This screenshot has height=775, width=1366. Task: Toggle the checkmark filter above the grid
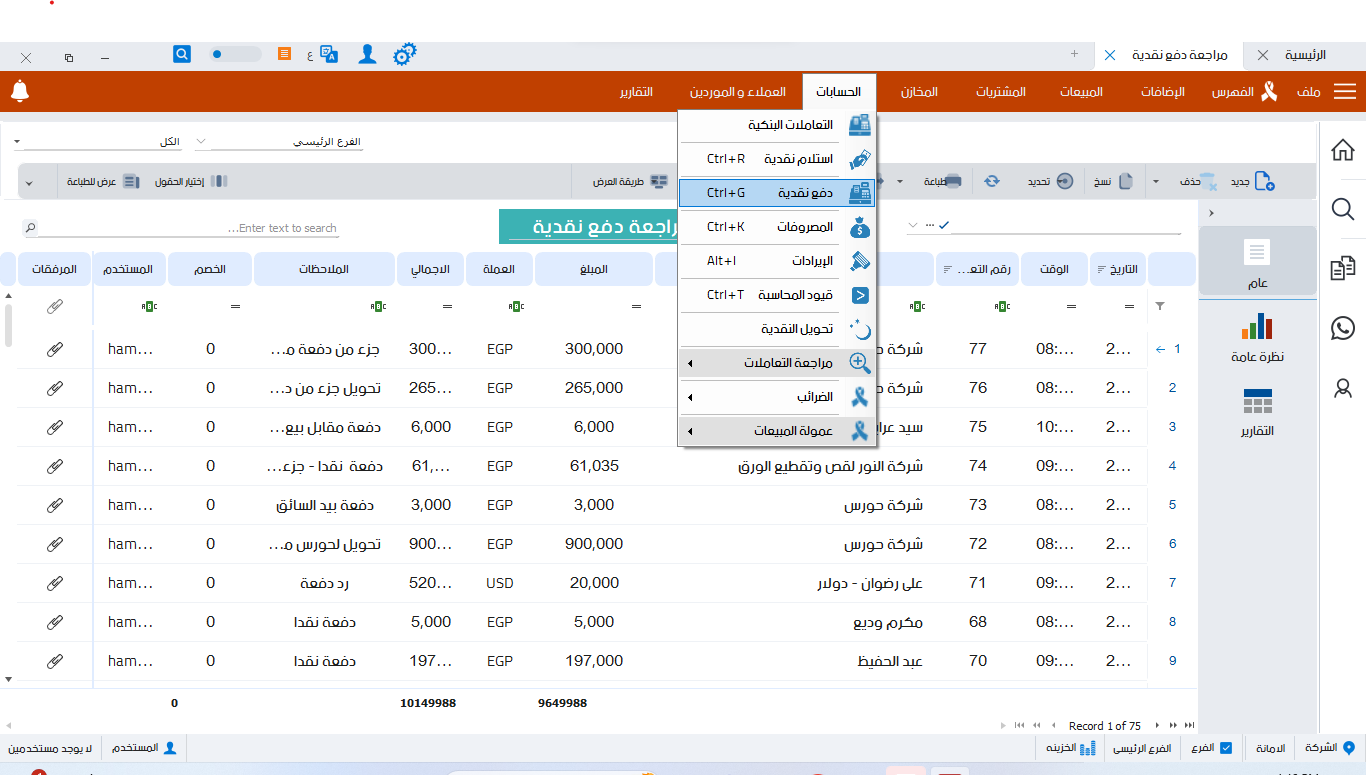[942, 226]
